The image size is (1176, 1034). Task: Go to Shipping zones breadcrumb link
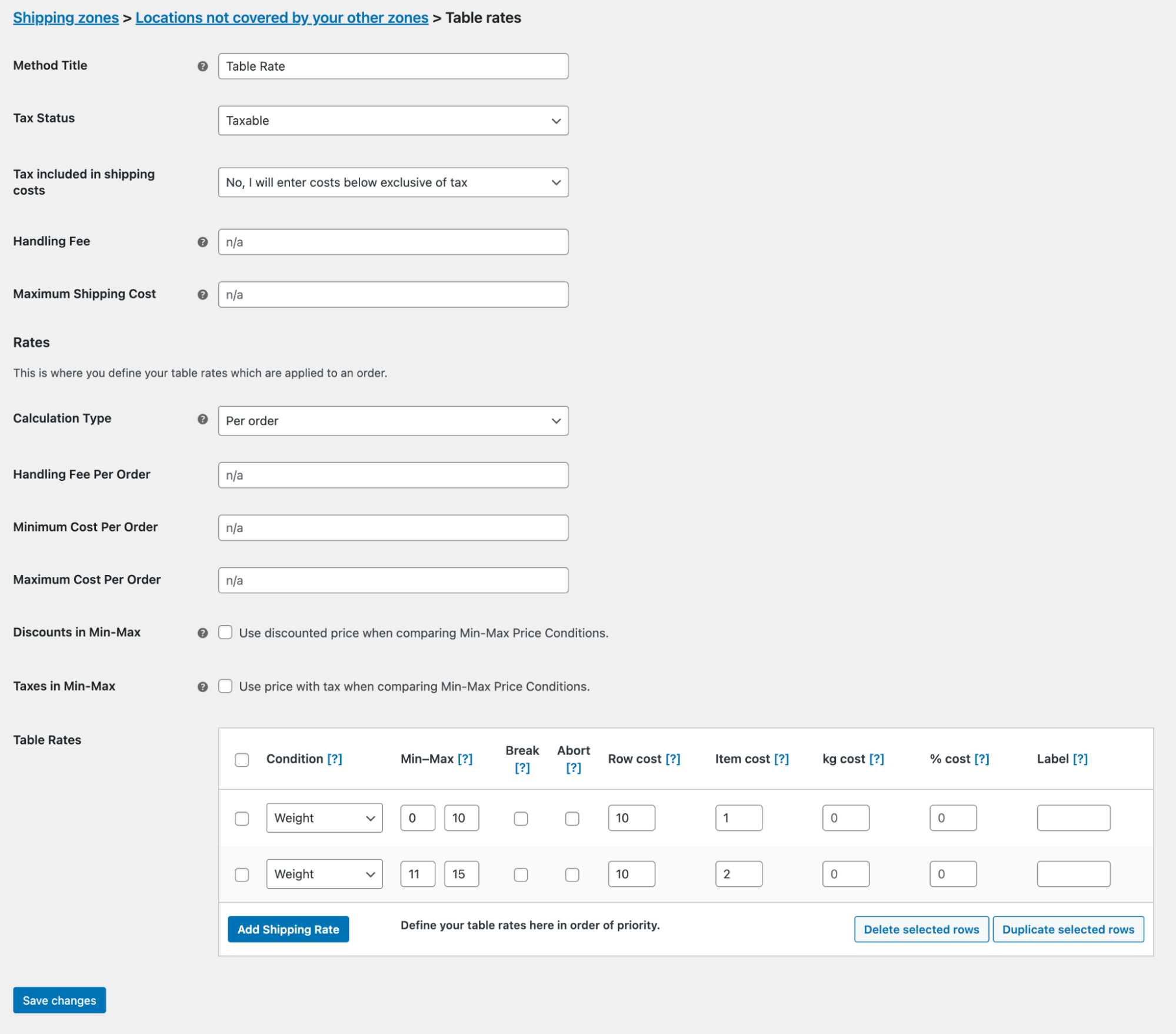[x=66, y=18]
